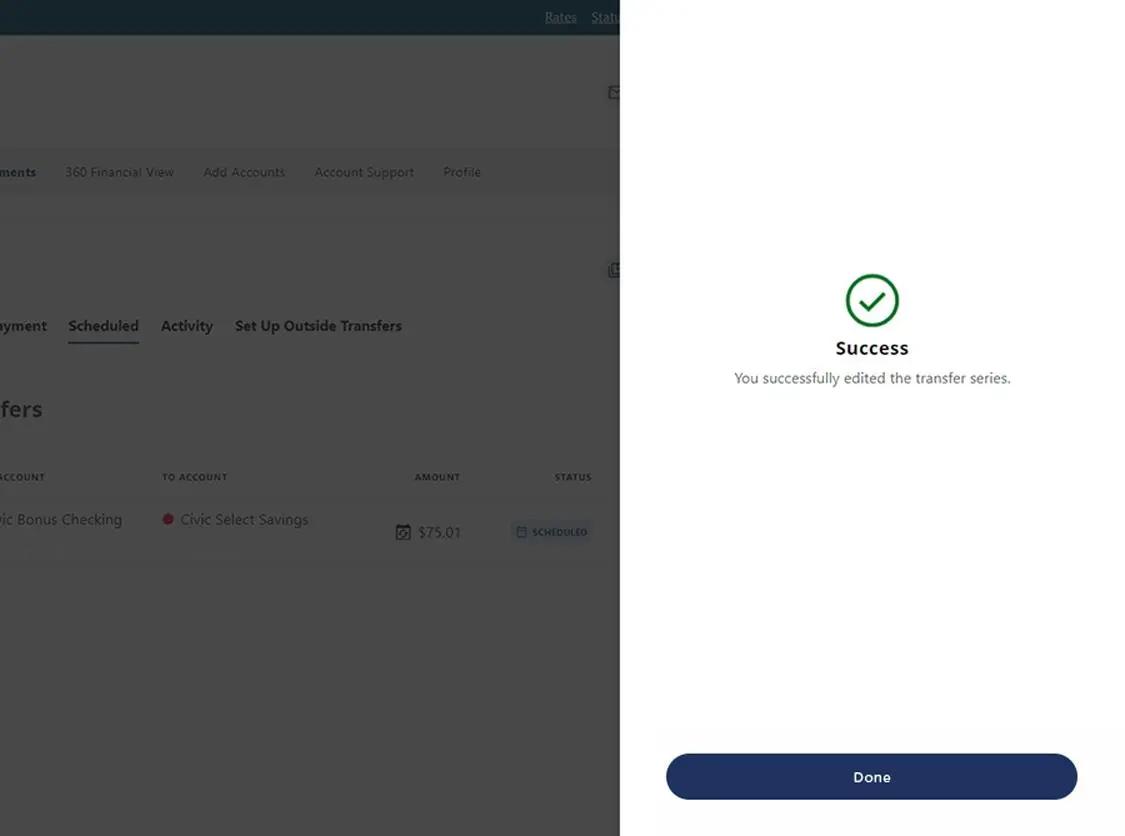Click the calendar icon inside the Scheduled badge
Viewport: 1125px width, 836px height.
(x=523, y=531)
